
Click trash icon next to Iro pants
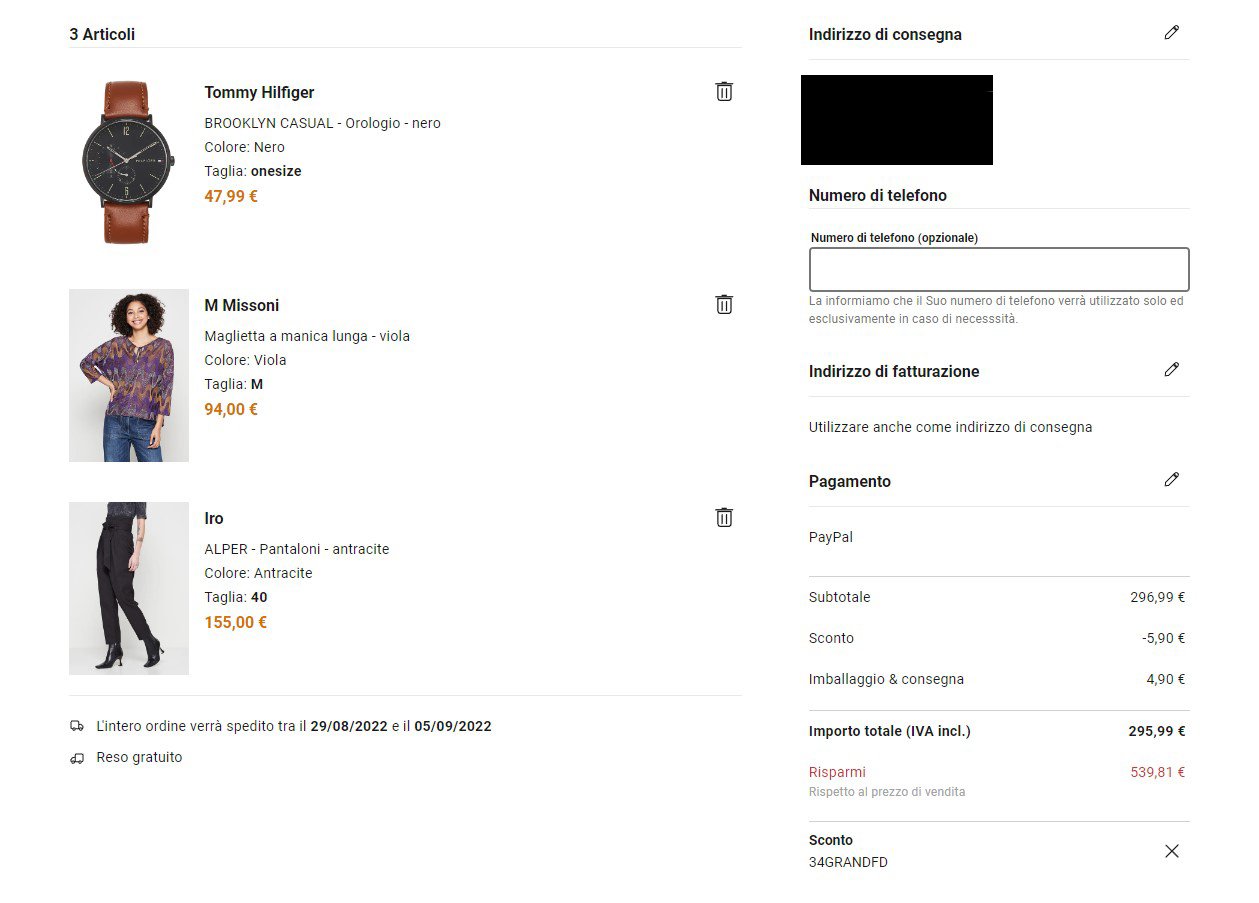point(724,517)
